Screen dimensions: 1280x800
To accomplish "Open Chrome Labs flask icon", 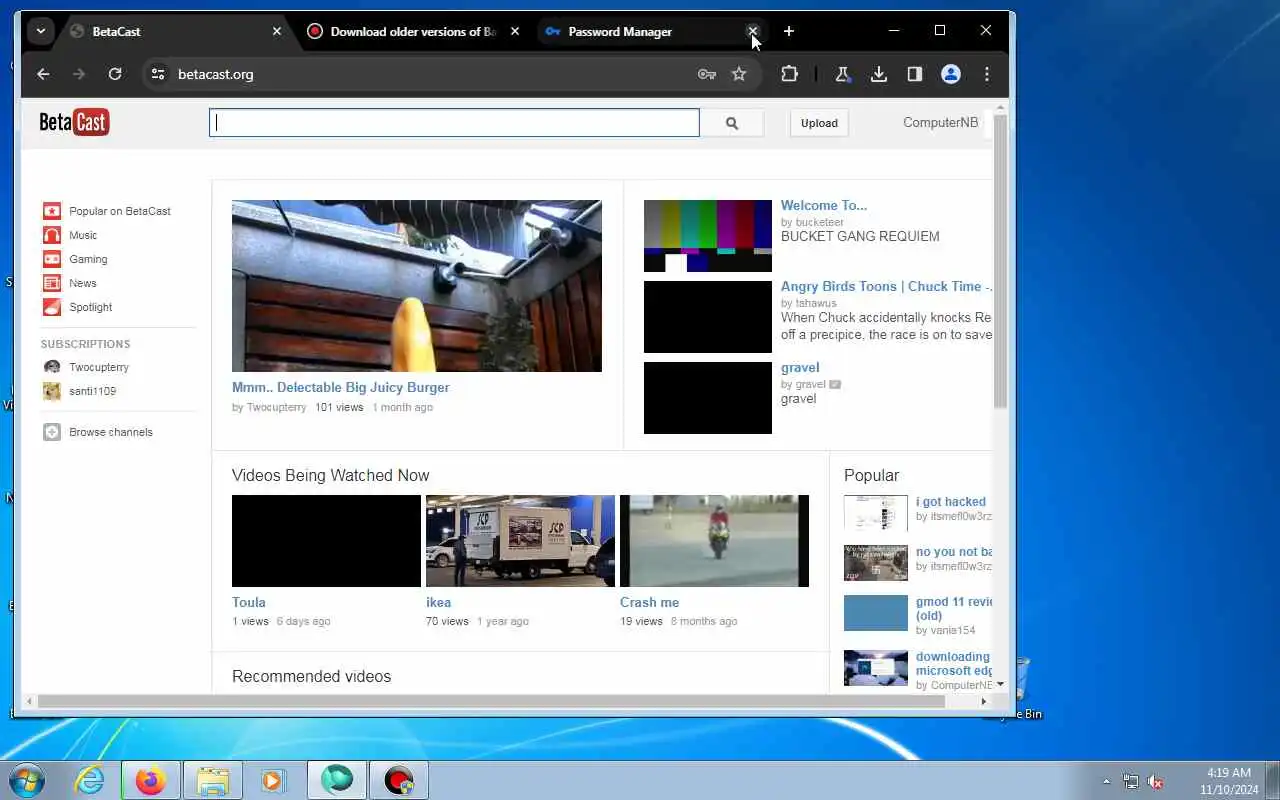I will (842, 74).
